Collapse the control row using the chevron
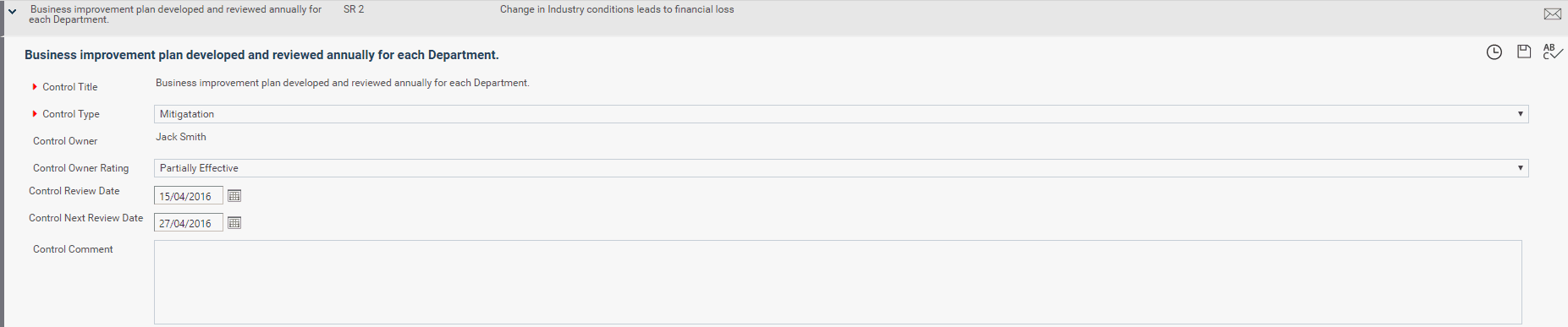Viewport: 1568px width, 327px height. click(x=13, y=12)
